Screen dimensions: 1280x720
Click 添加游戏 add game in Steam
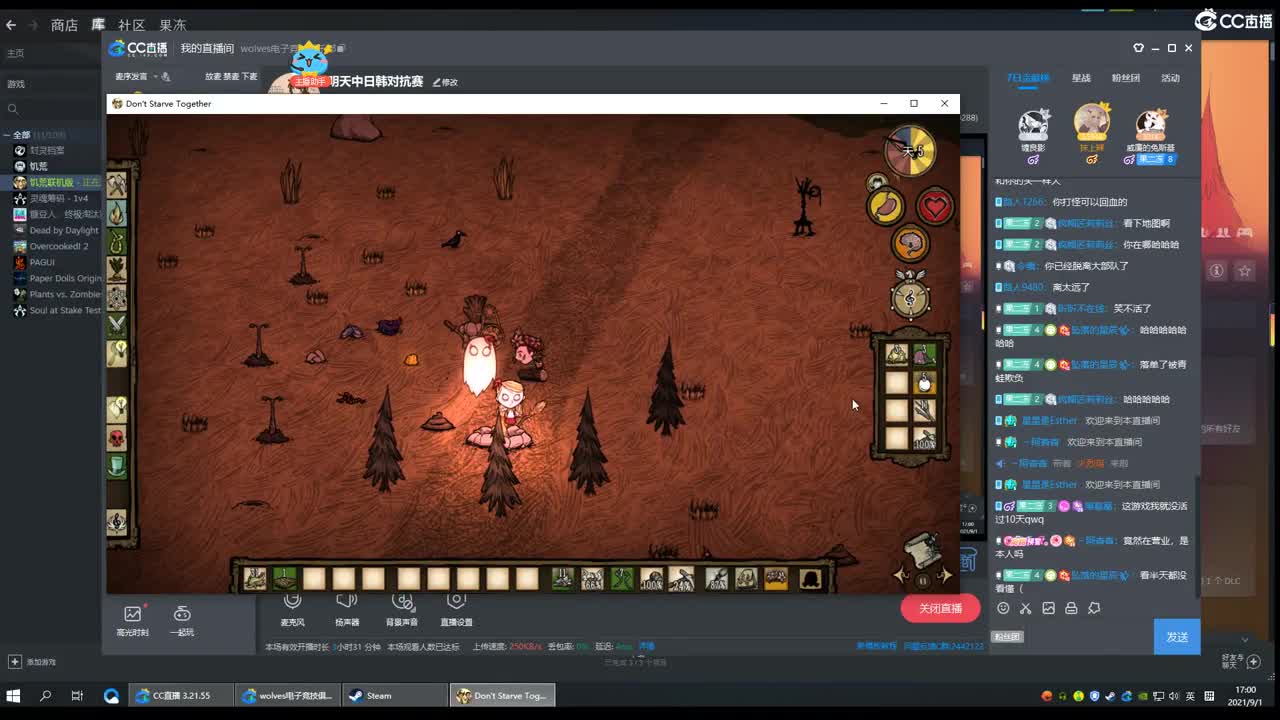[34, 662]
